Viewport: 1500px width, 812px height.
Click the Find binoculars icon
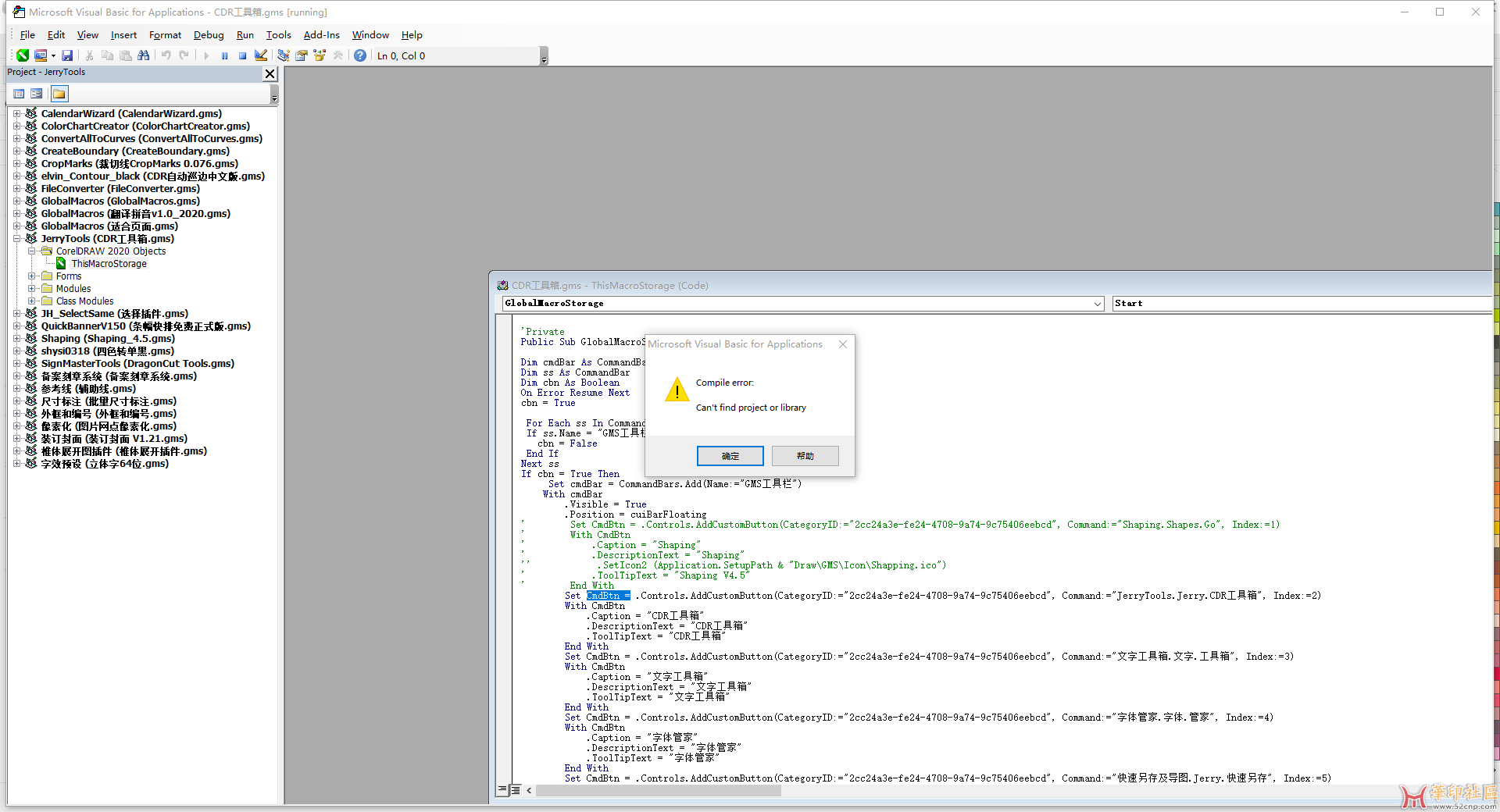[x=143, y=55]
